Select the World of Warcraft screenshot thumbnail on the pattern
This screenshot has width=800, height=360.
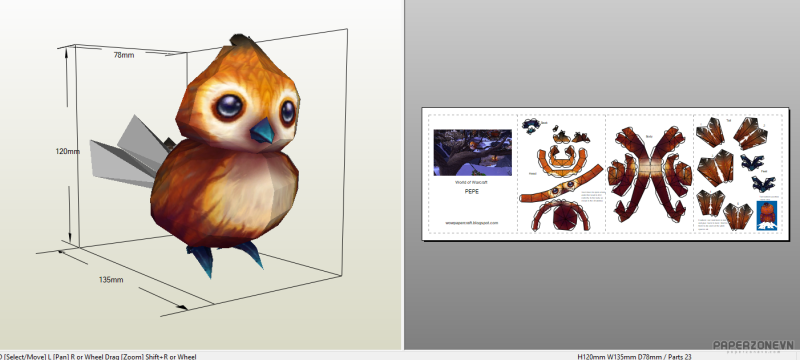pos(472,152)
